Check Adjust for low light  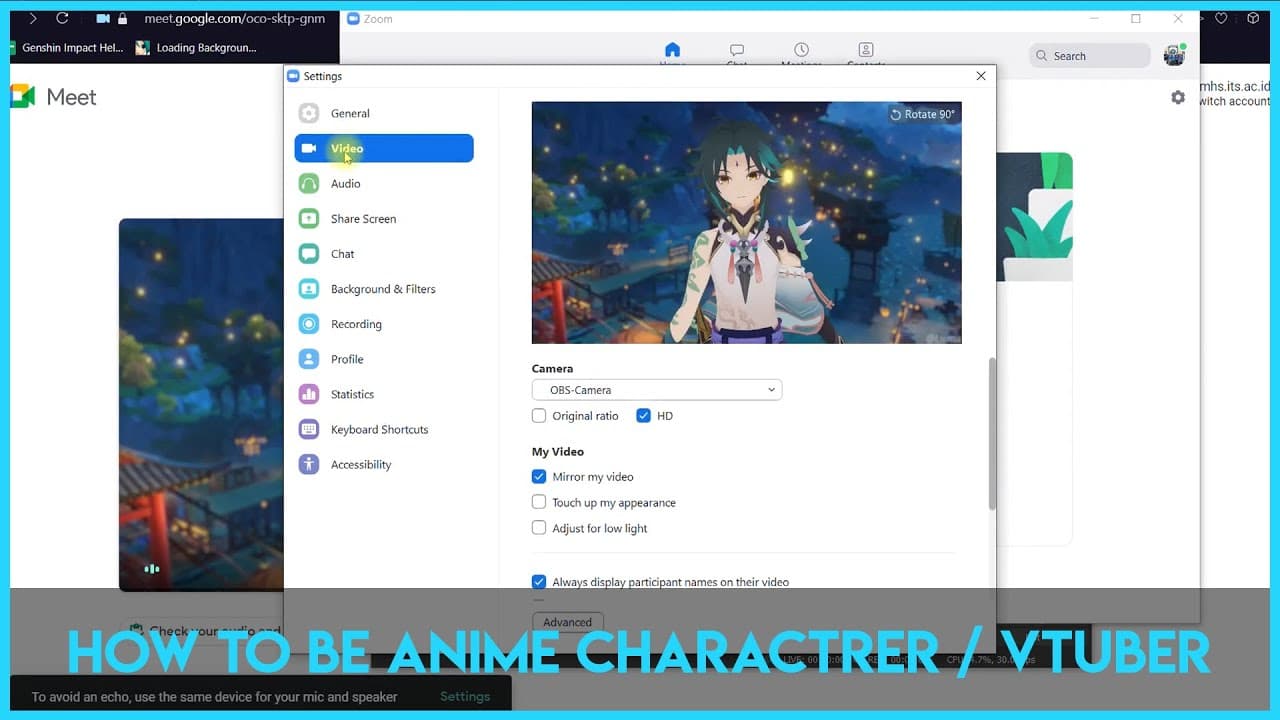tap(539, 528)
